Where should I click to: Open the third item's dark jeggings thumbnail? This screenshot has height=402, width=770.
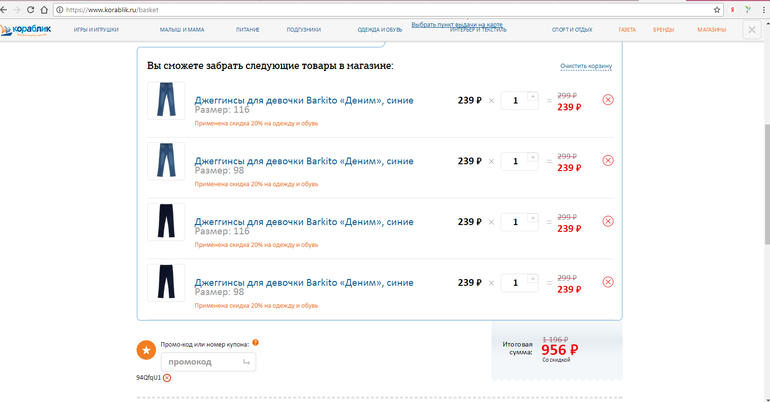coord(165,221)
